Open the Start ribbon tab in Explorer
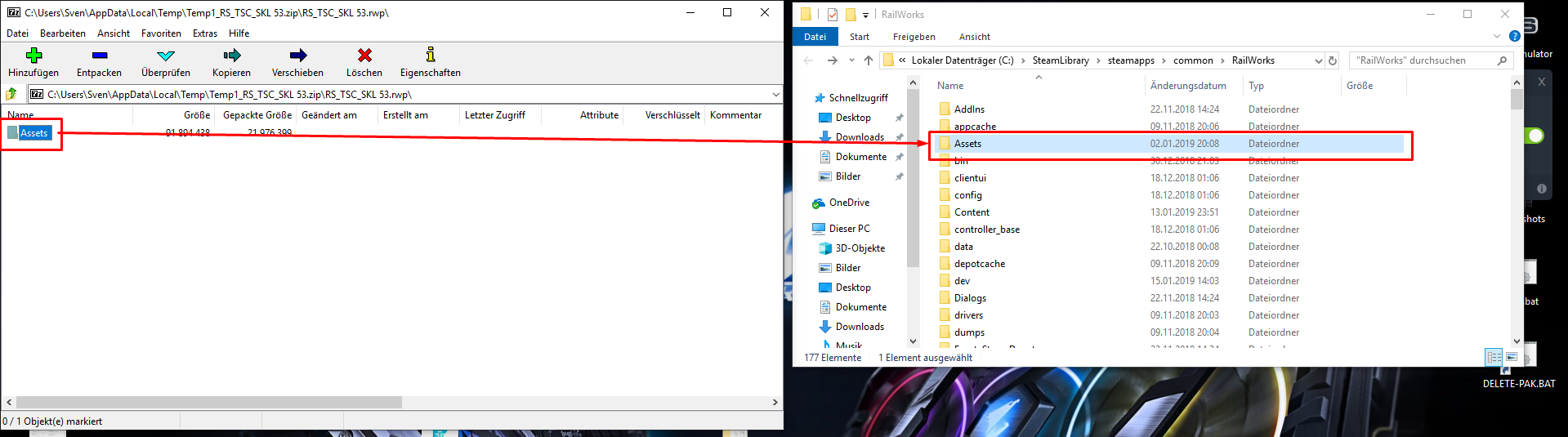 [860, 37]
